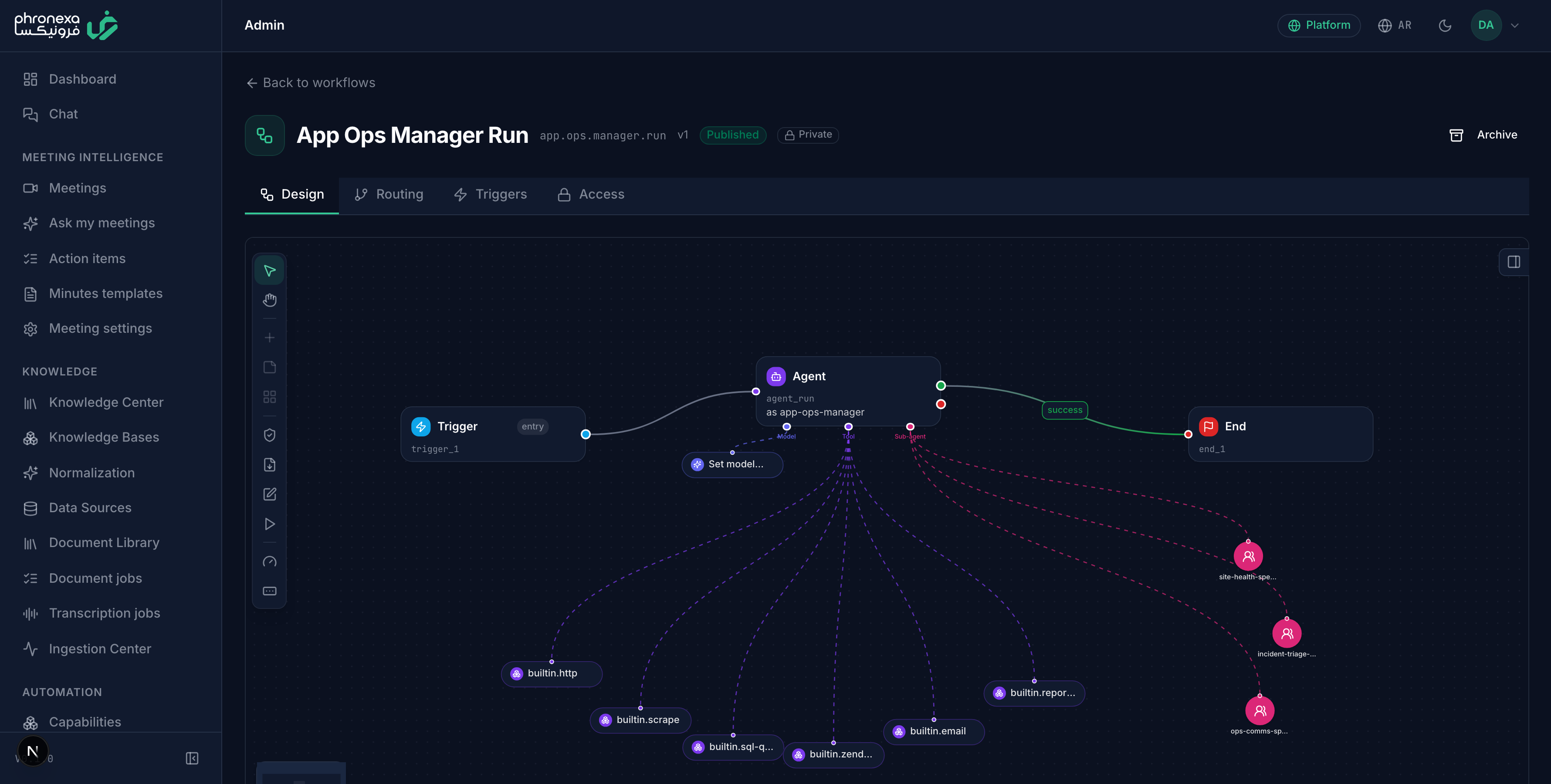Select the Agent node on canvas
Viewport: 1551px width, 784px height.
(x=848, y=392)
